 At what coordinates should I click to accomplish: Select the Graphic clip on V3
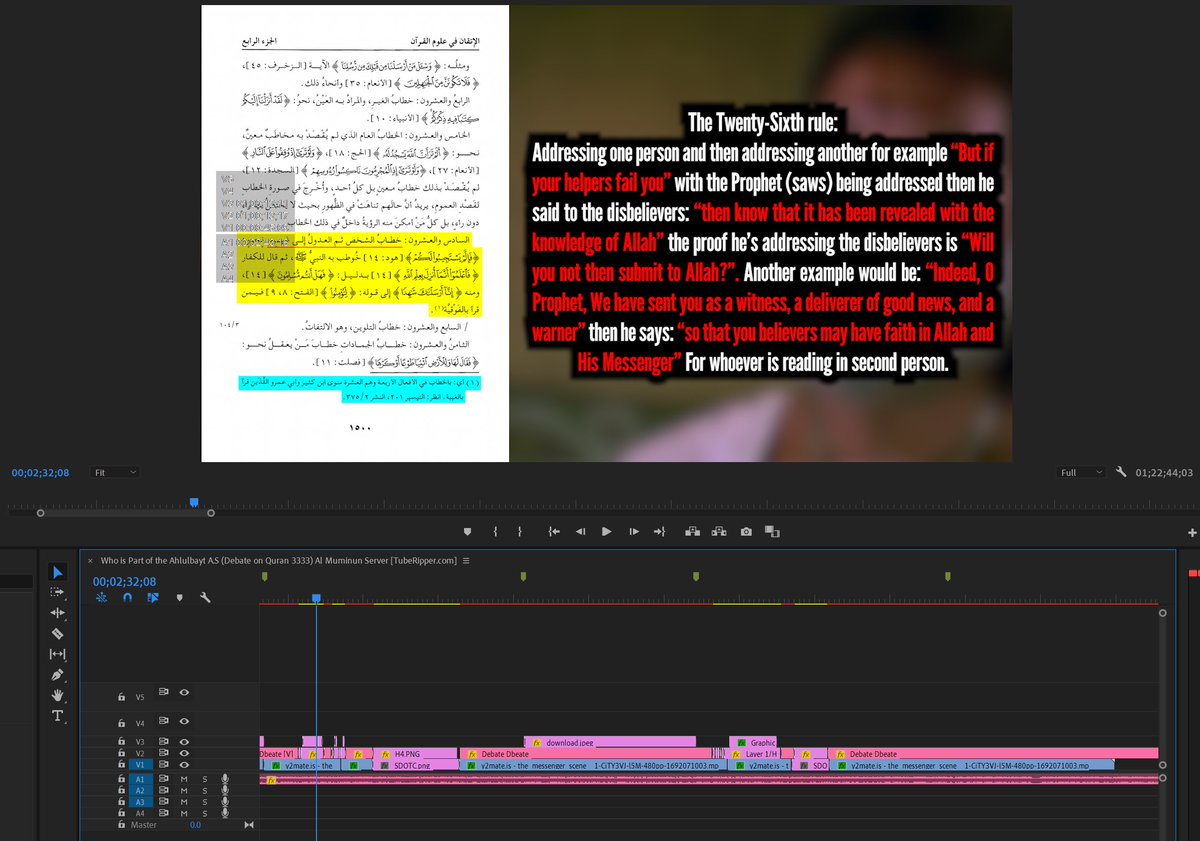click(753, 742)
